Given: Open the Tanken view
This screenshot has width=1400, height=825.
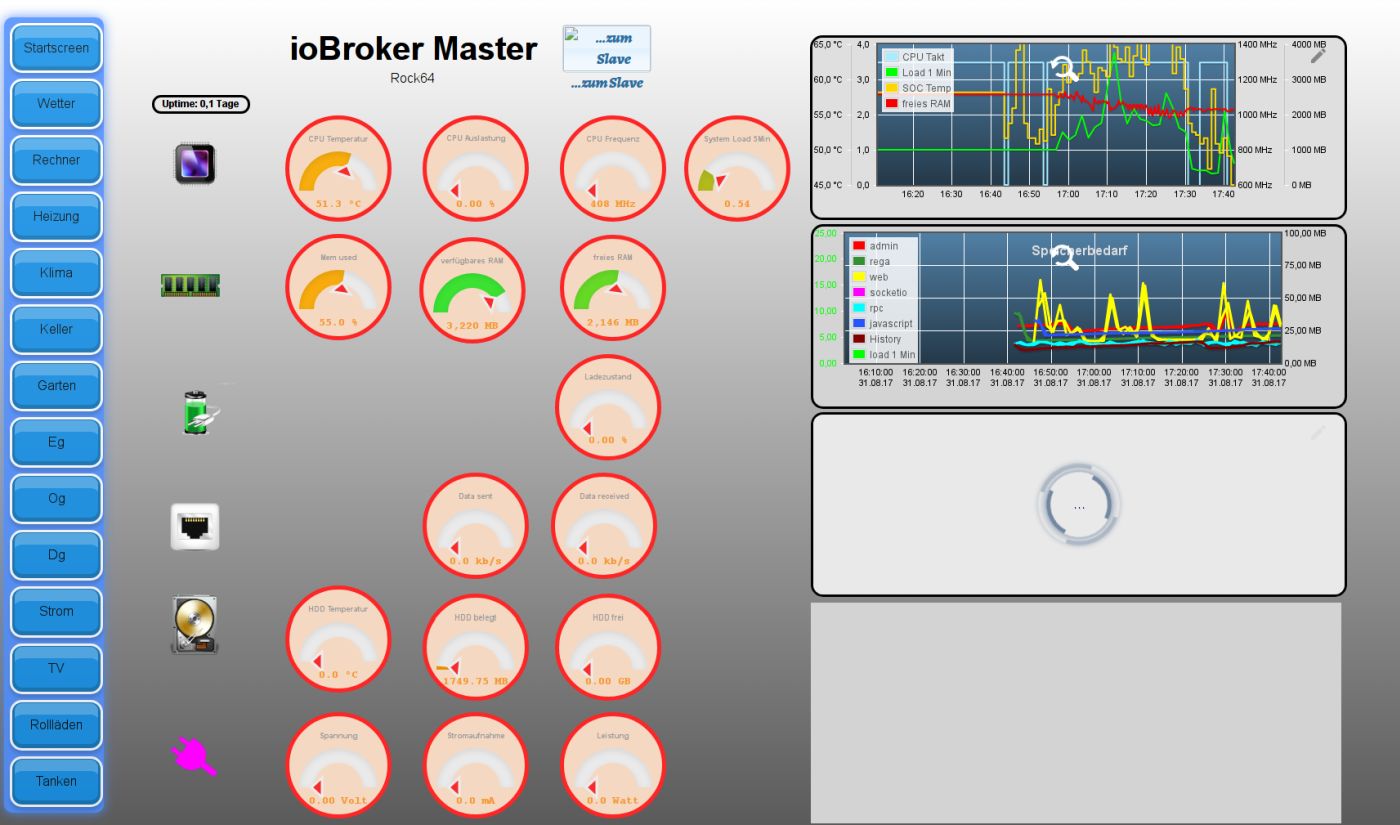Looking at the screenshot, I should (56, 781).
